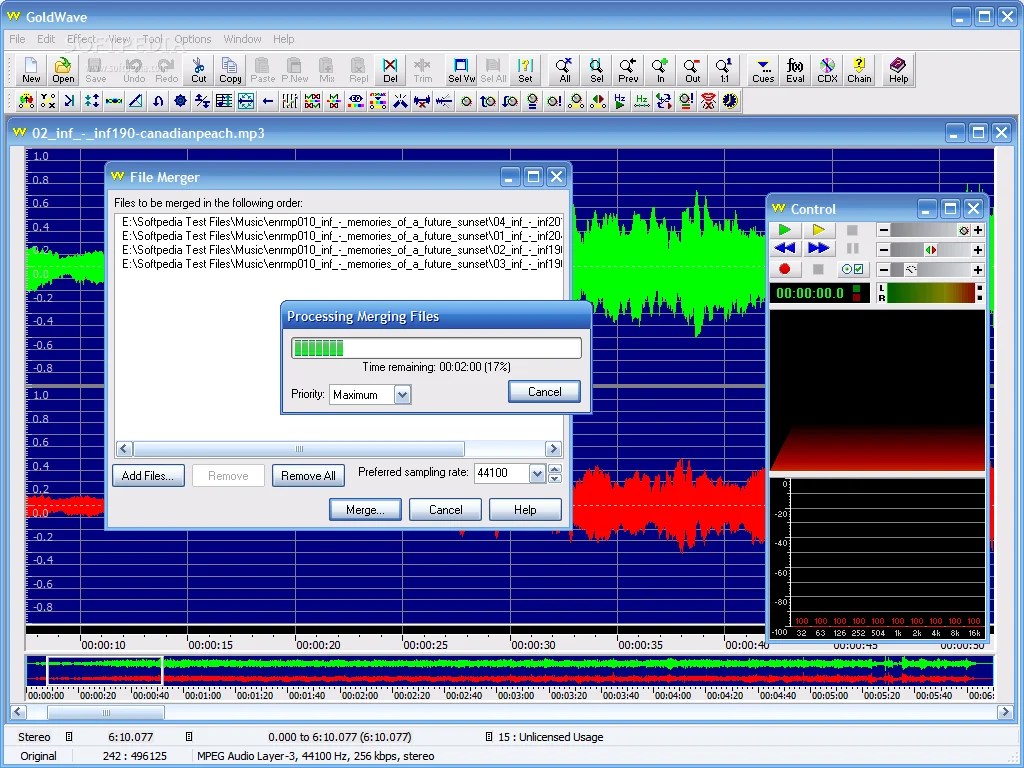Click the Chain toolbar icon

click(859, 69)
